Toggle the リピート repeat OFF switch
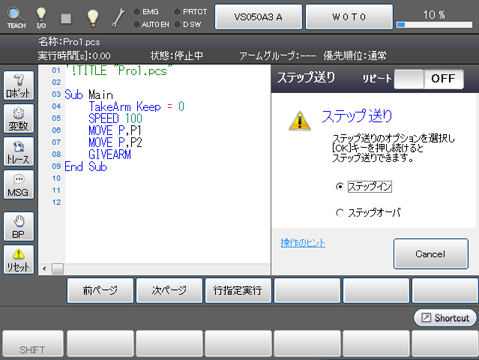 click(x=429, y=79)
